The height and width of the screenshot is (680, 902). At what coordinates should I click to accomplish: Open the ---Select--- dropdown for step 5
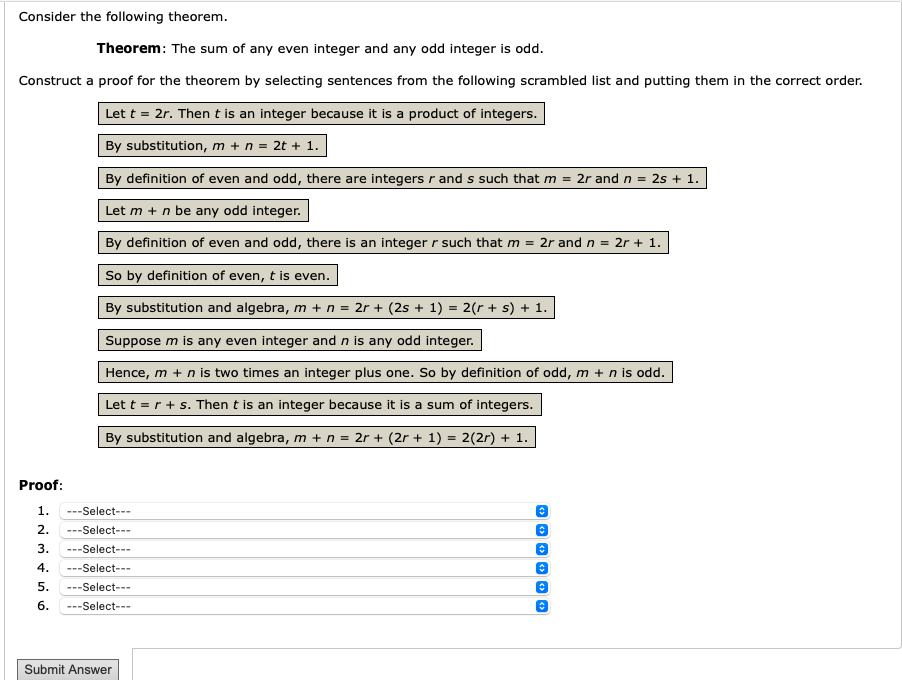300,587
